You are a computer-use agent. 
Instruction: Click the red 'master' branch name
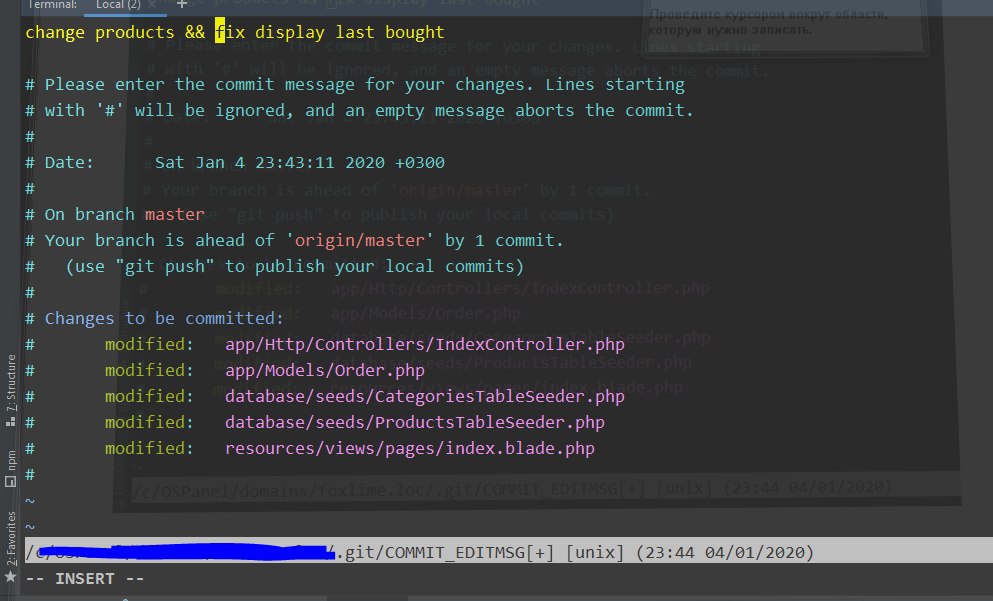pyautogui.click(x=175, y=214)
